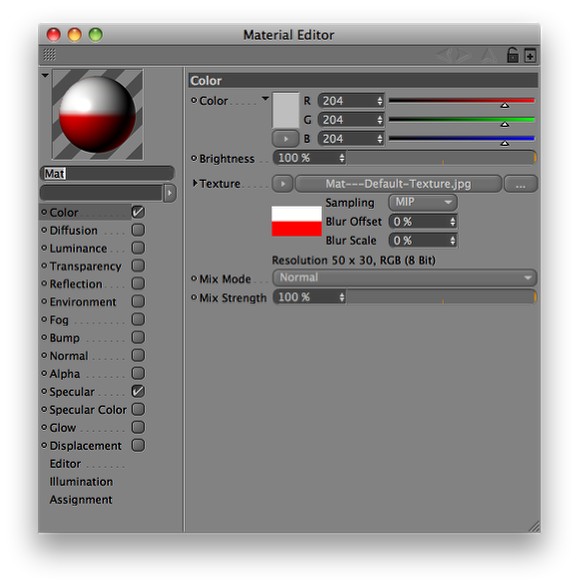Click the Blur Offset value field
The image size is (580, 587).
coord(423,222)
